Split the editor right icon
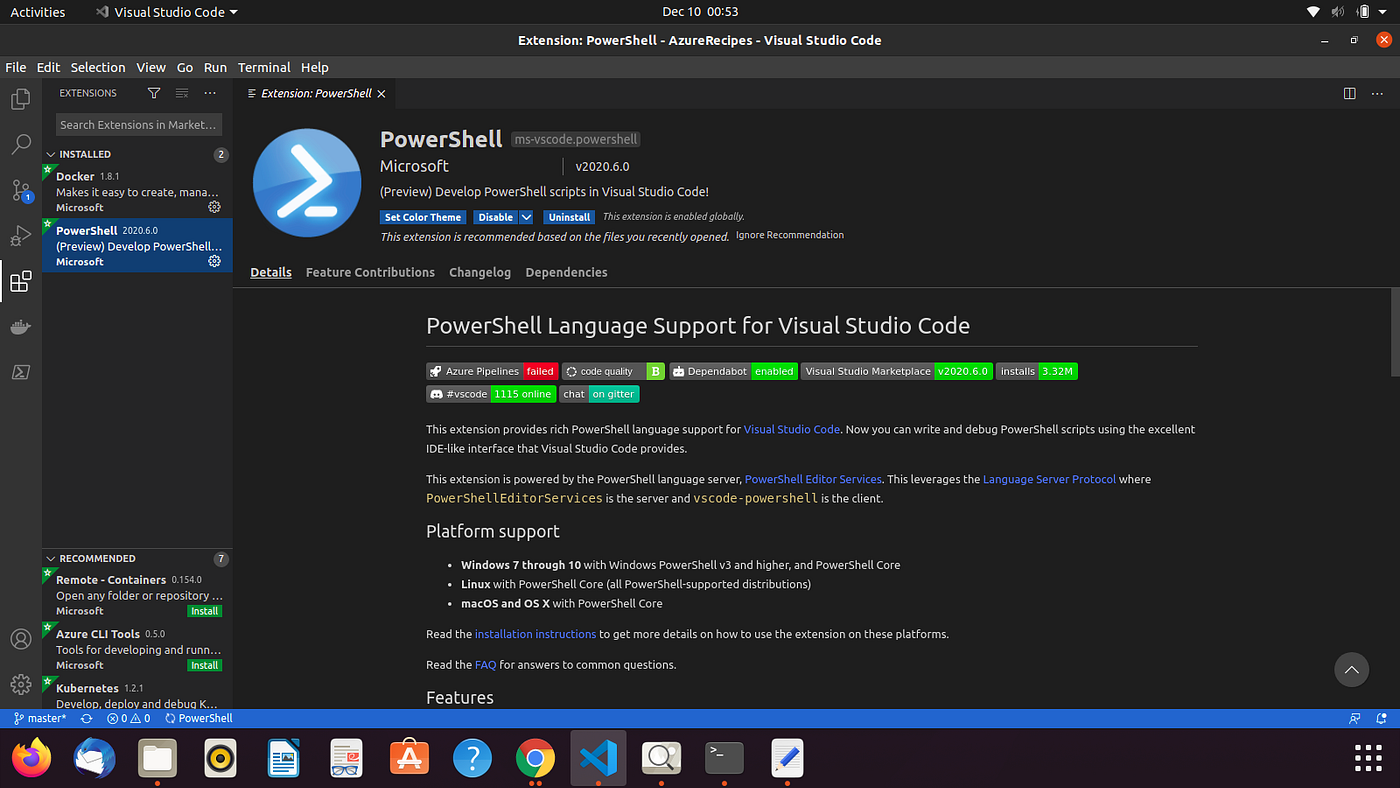This screenshot has height=788, width=1400. 1349,93
